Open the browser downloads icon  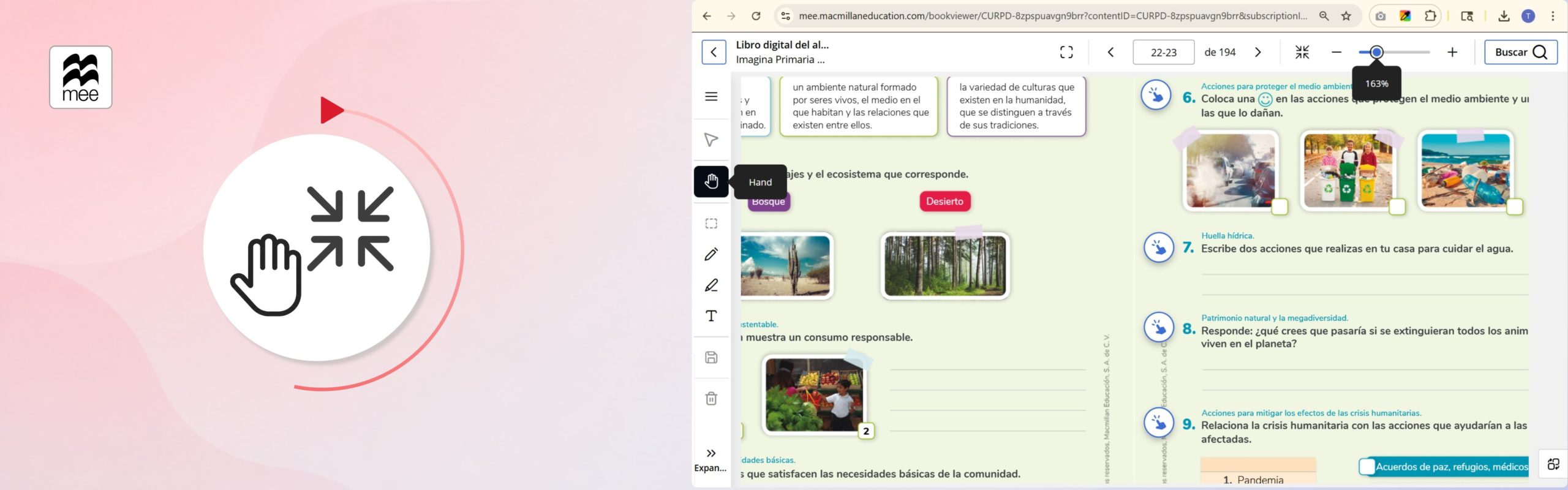click(1504, 17)
